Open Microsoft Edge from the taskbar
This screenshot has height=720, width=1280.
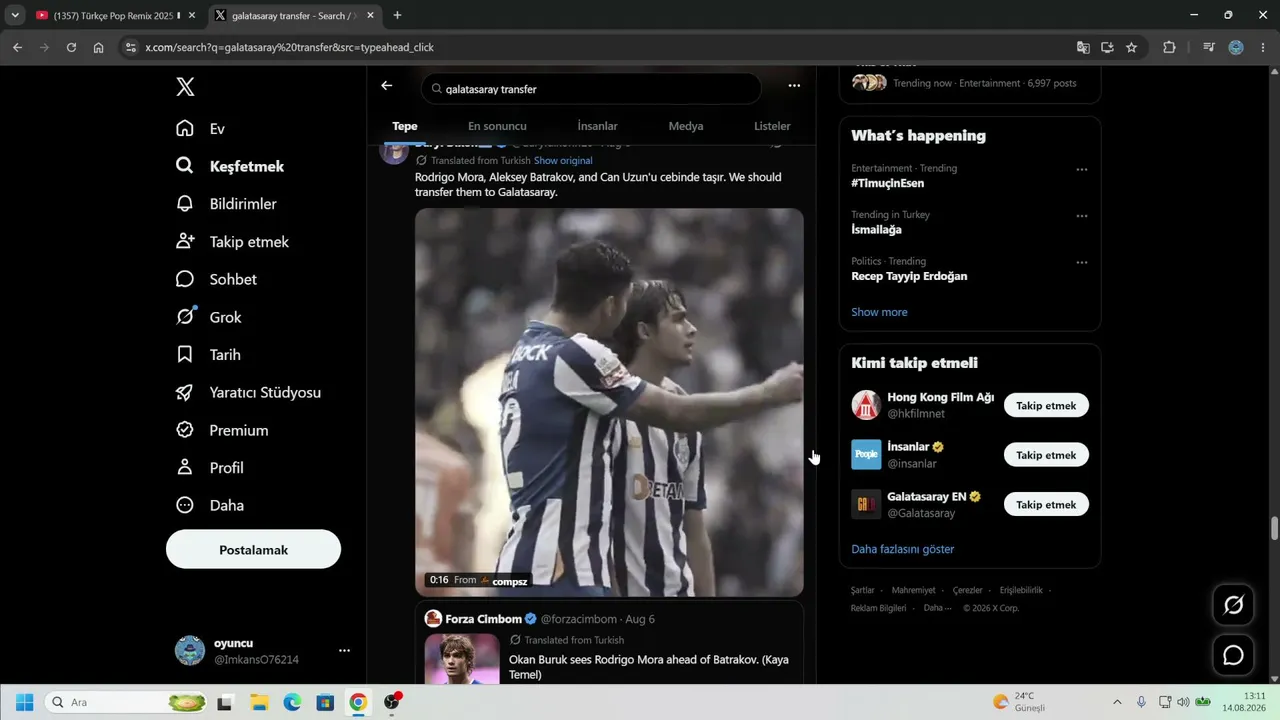point(292,702)
